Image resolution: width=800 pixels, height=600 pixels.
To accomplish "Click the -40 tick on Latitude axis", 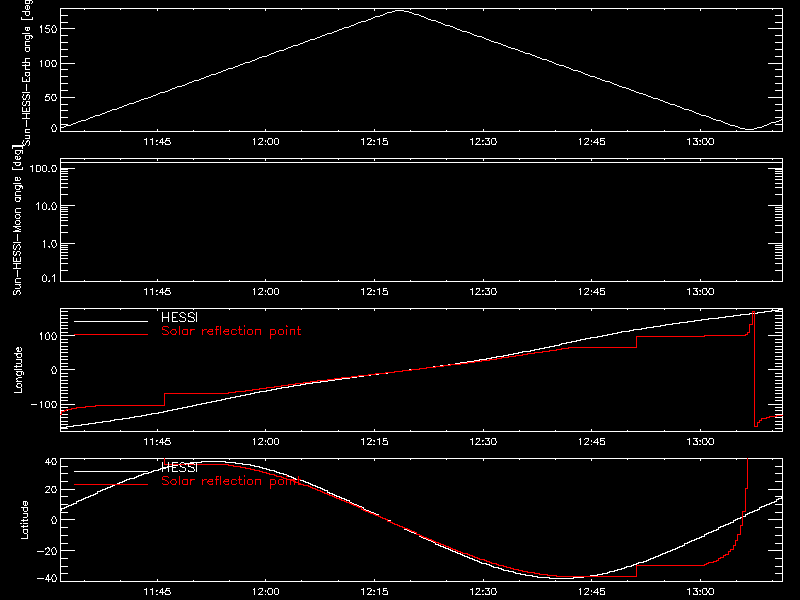I will 47,578.
